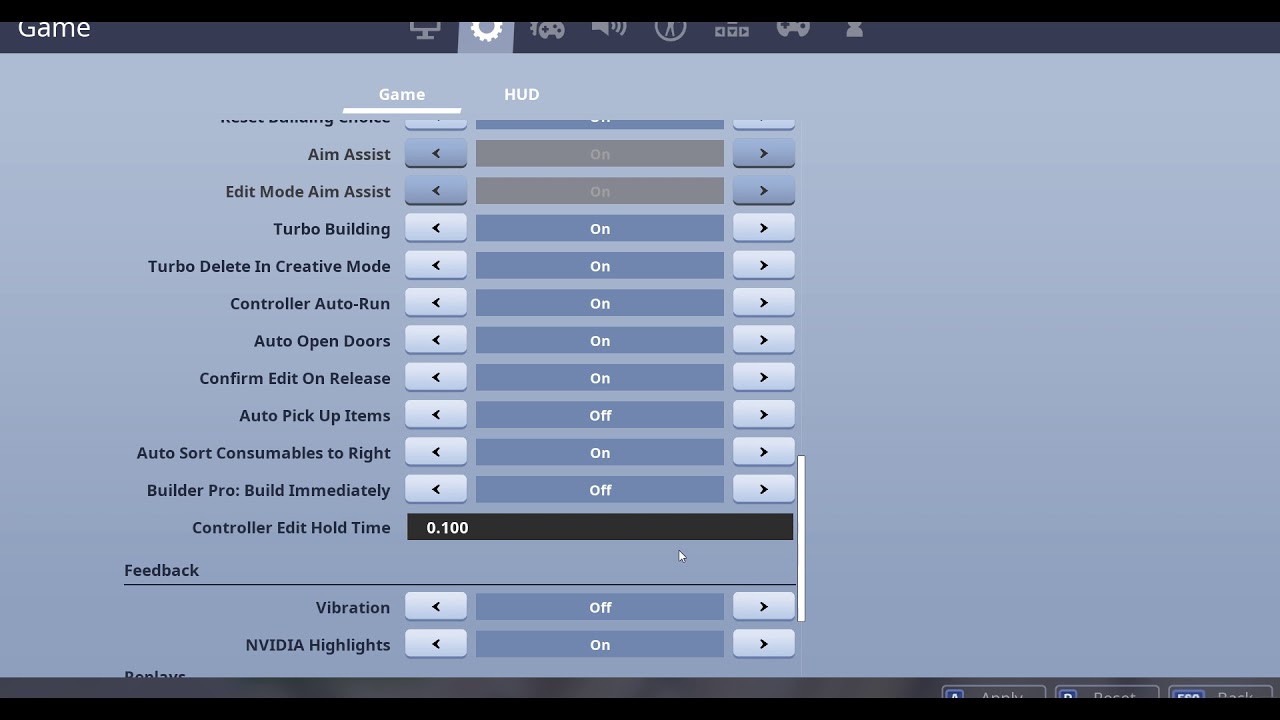Open the Controller layout gamepad icon
Image resolution: width=1280 pixels, height=720 pixels.
point(793,28)
